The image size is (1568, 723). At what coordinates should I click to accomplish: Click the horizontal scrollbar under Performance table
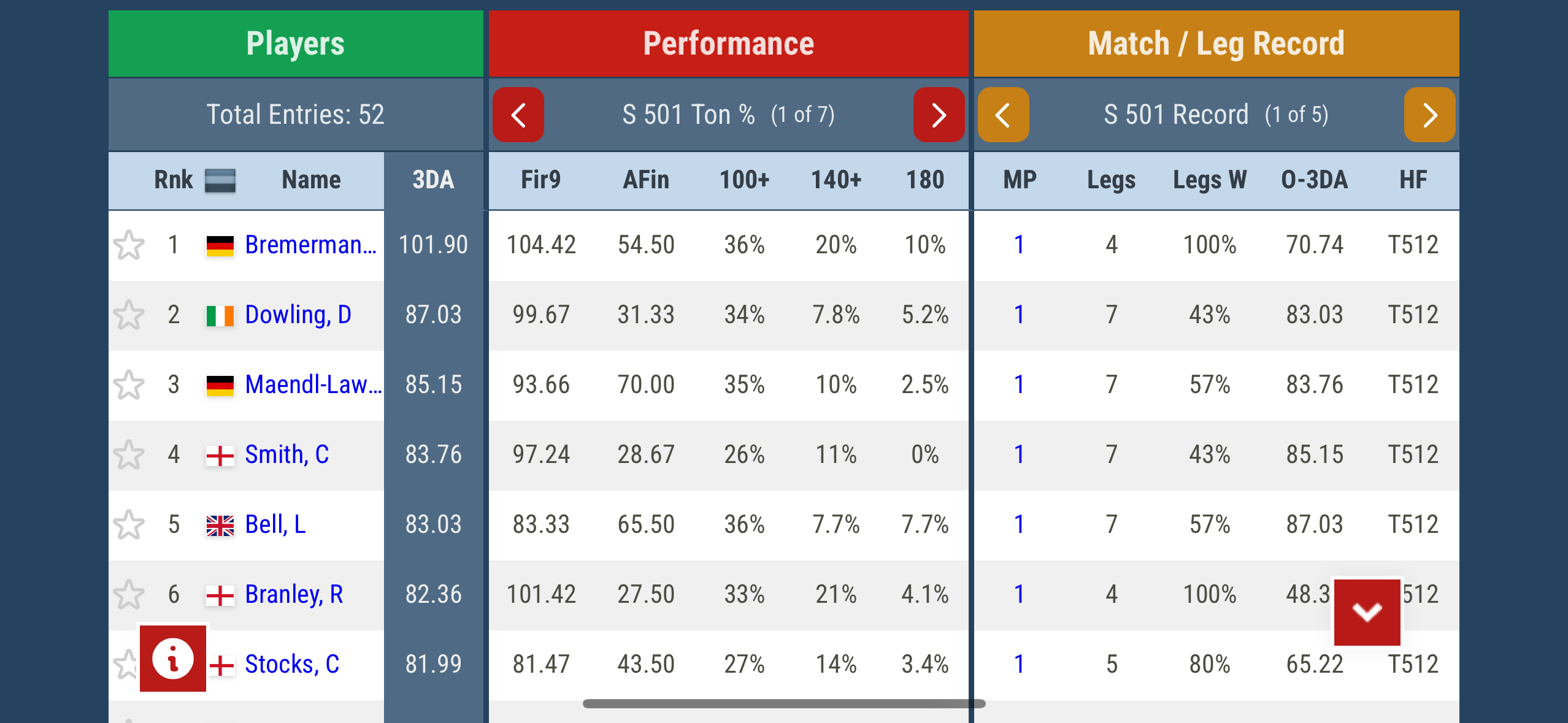784,704
